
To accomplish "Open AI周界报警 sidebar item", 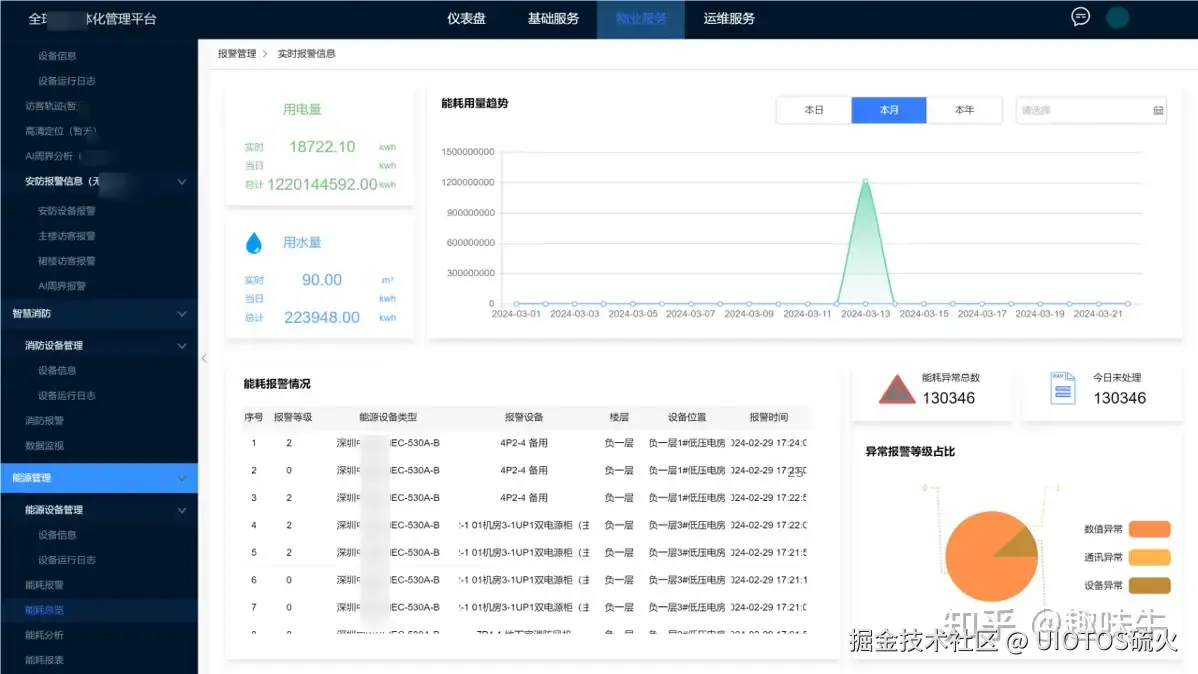I will point(62,286).
